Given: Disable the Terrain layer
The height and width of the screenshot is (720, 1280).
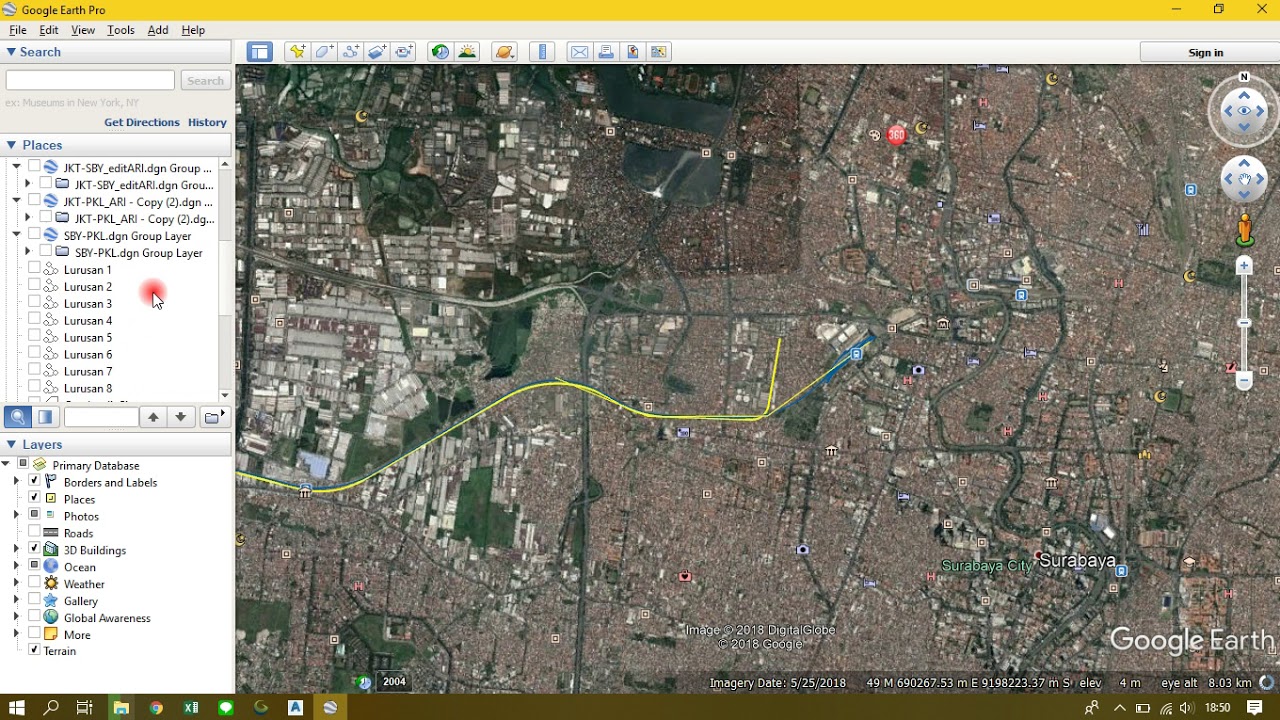Looking at the screenshot, I should (x=34, y=650).
